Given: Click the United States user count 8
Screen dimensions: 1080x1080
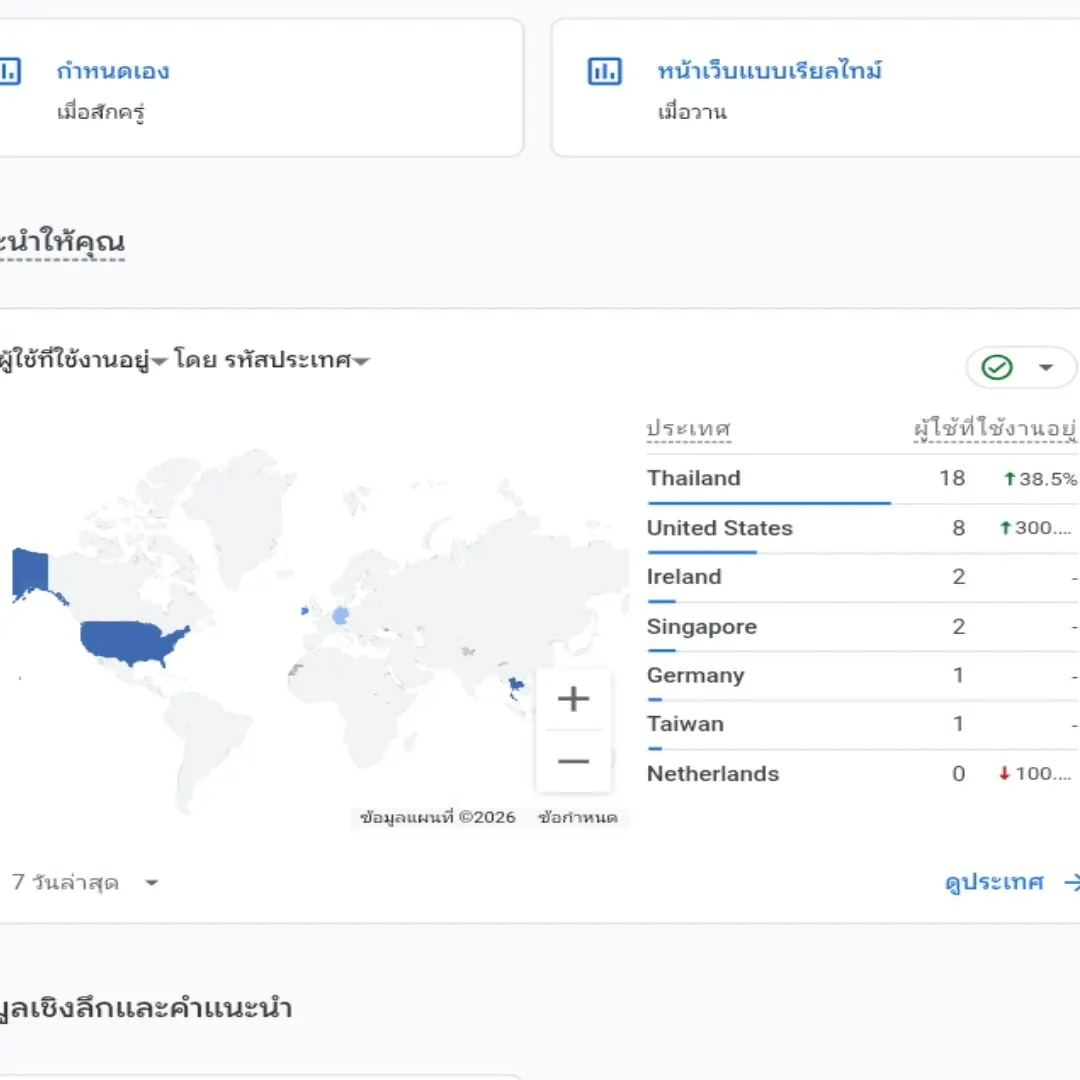Looking at the screenshot, I should [958, 528].
